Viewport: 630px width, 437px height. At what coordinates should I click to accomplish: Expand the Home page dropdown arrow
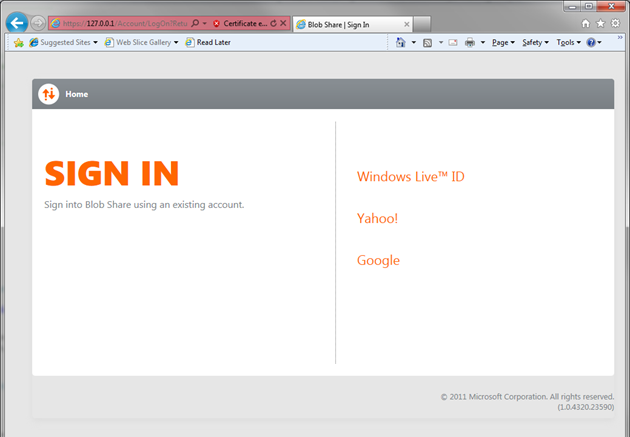[x=413, y=42]
